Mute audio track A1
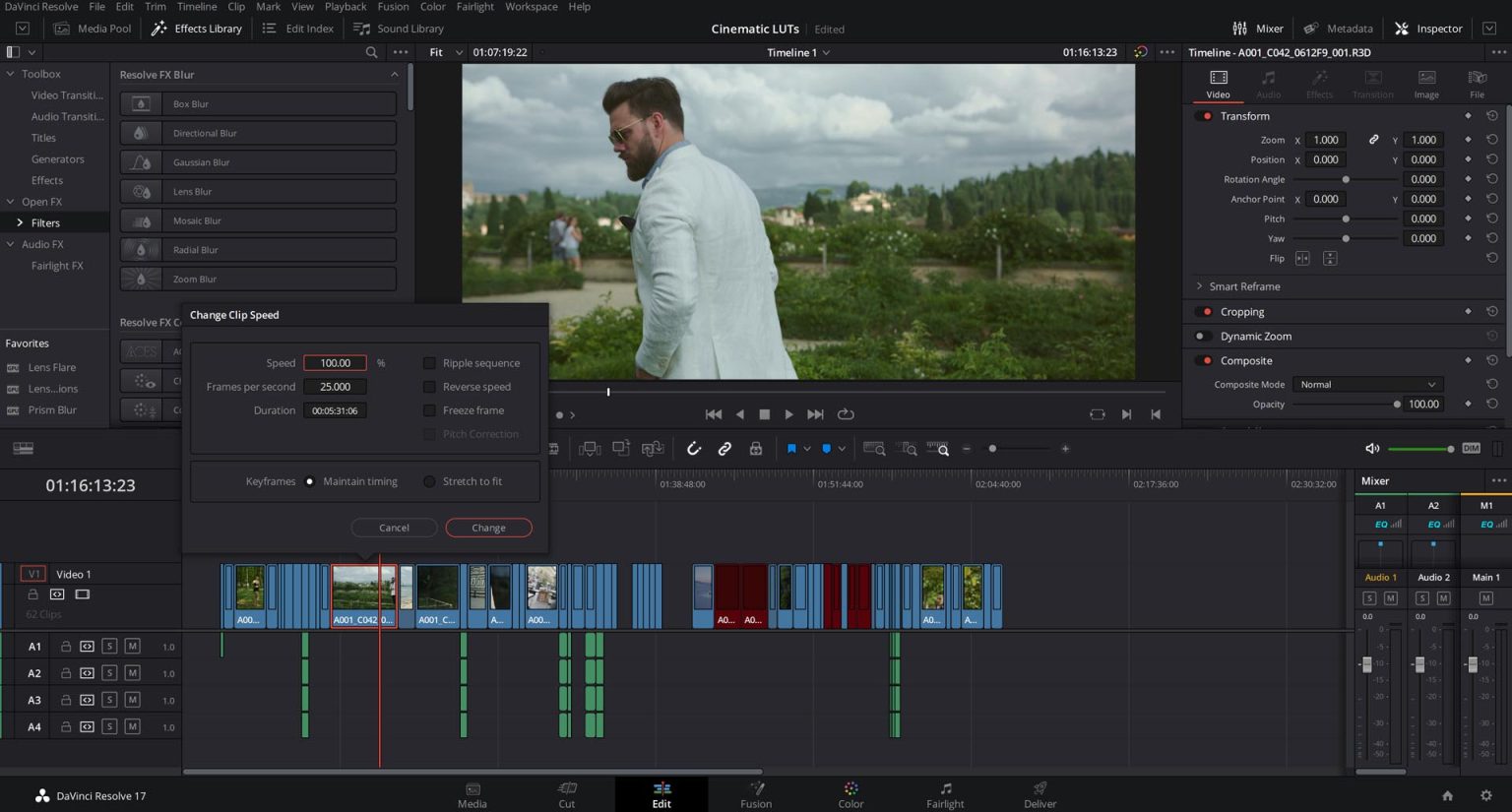The height and width of the screenshot is (812, 1512). tap(132, 647)
